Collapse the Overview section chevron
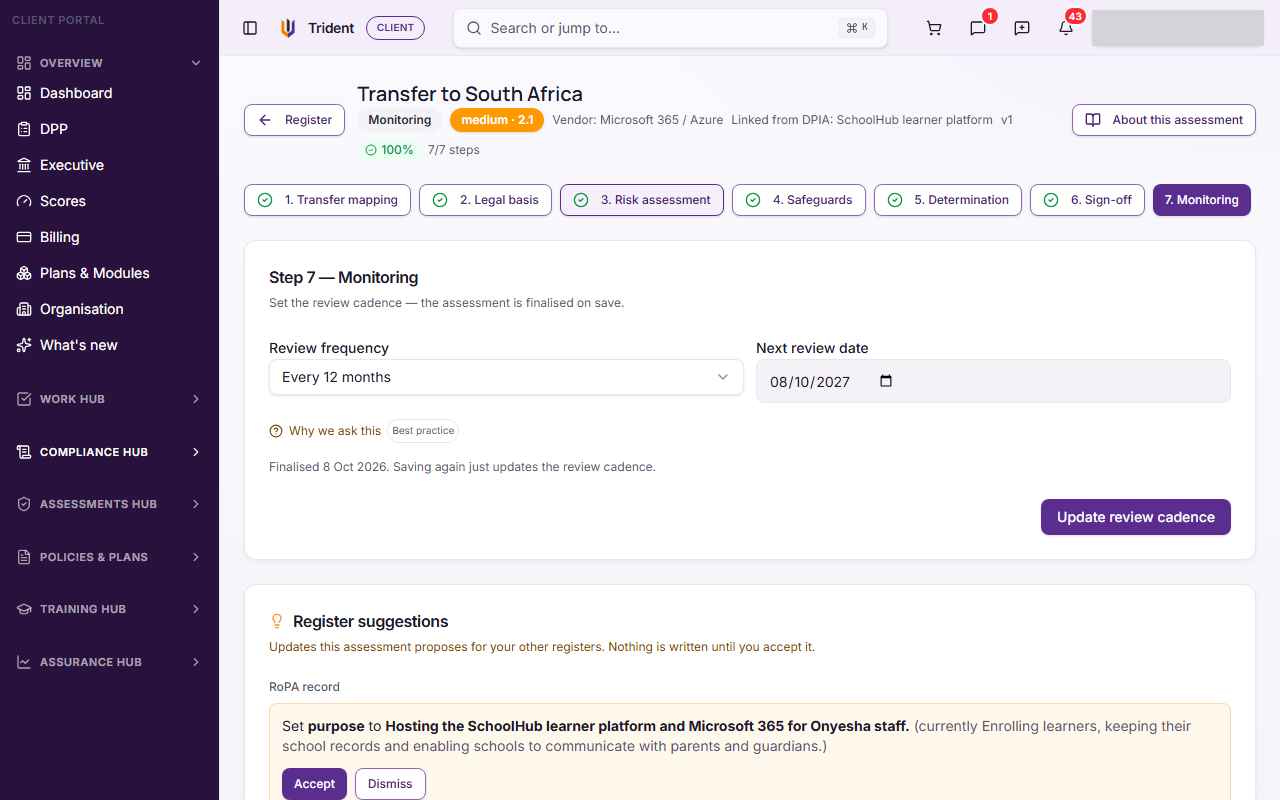The image size is (1280, 800). pos(196,63)
